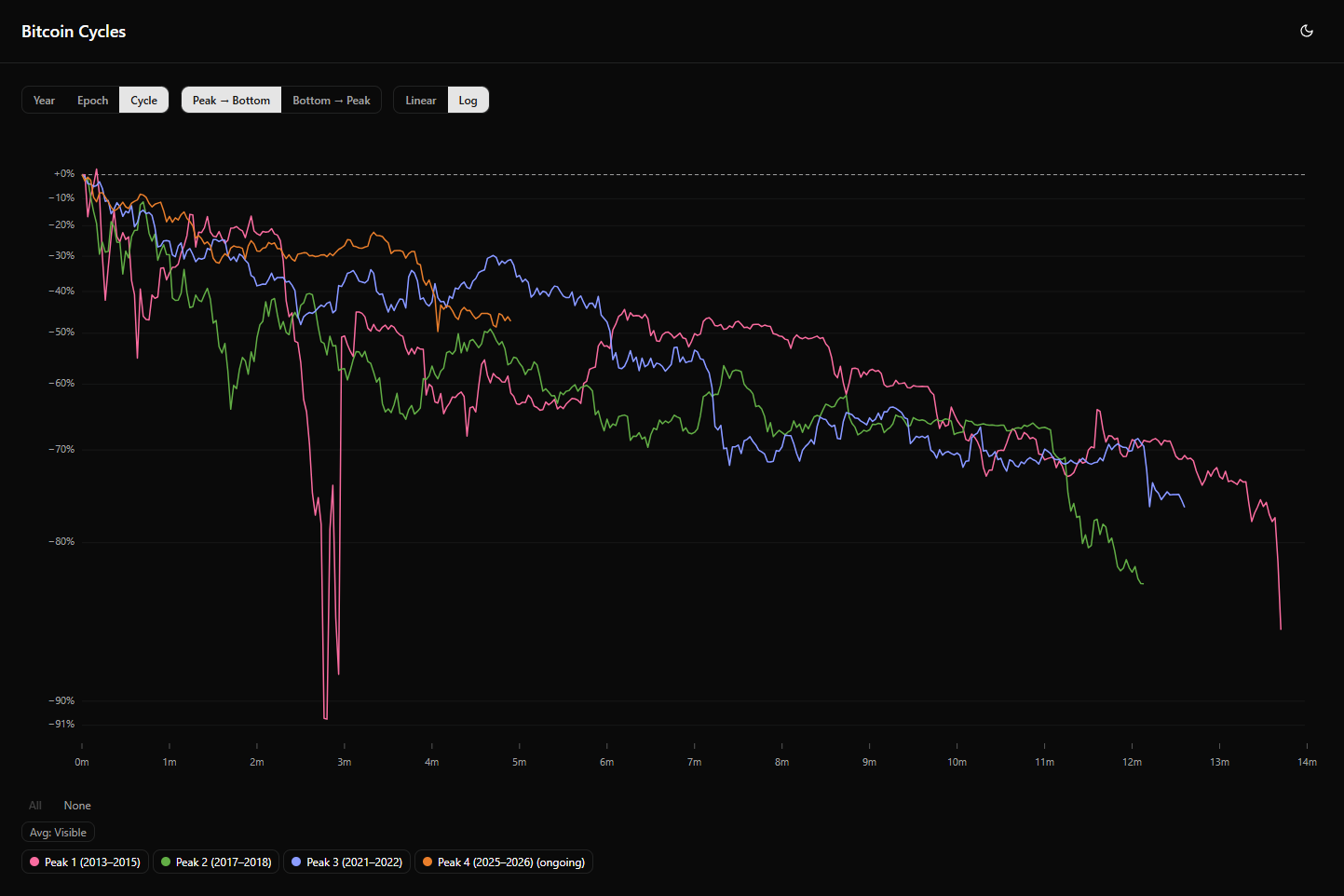Click the −91% y-axis label
Screen dimensions: 1344x896
click(61, 725)
